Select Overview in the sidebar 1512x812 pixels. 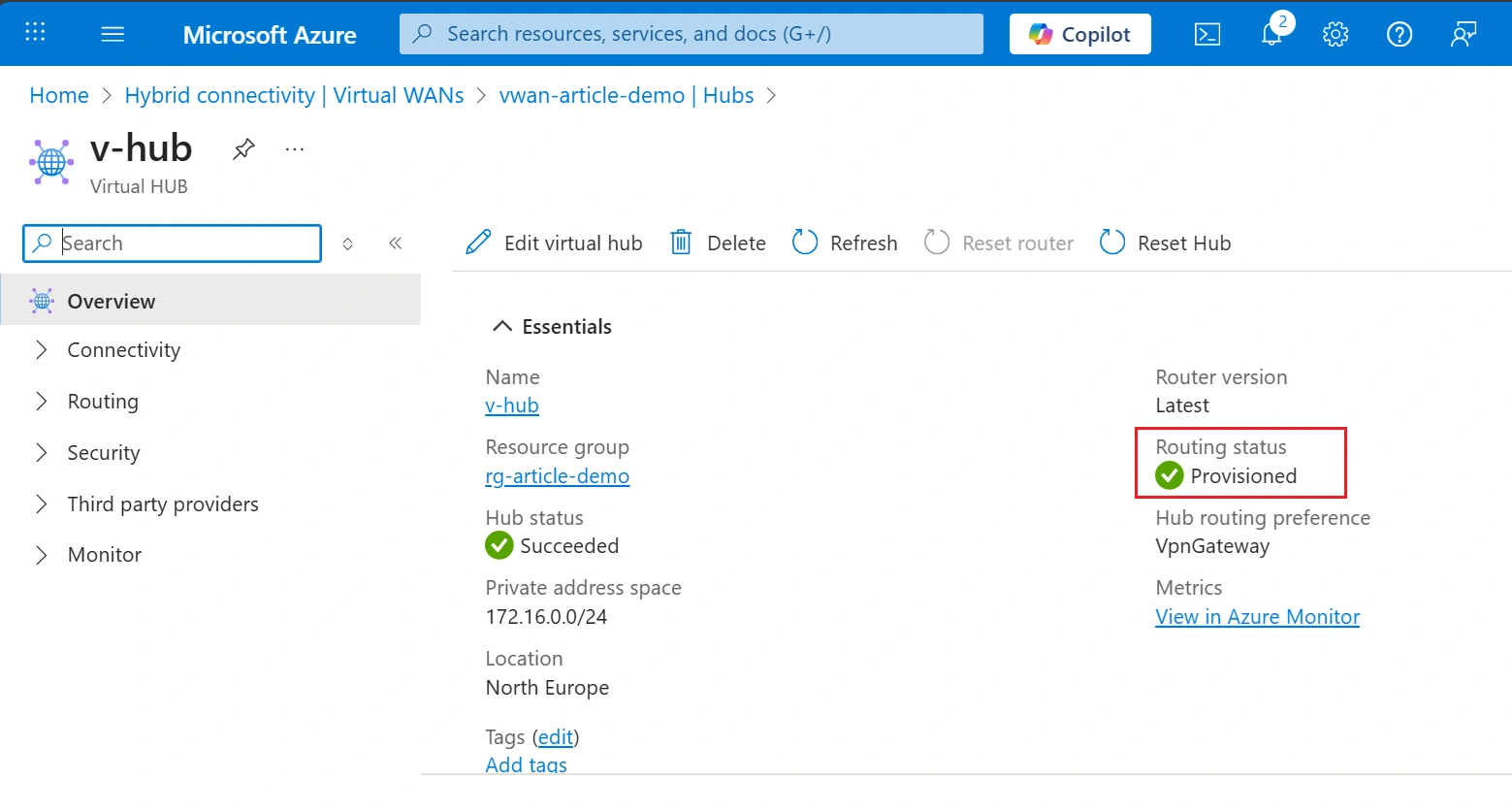(210, 301)
